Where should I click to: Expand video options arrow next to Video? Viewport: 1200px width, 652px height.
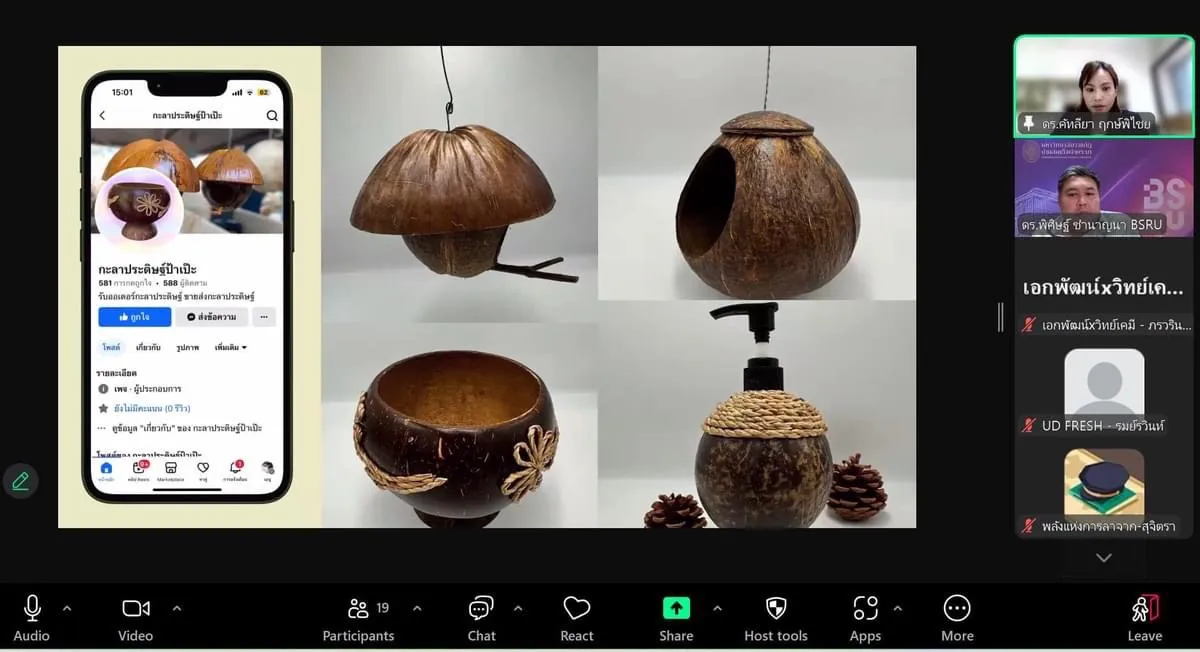point(177,608)
